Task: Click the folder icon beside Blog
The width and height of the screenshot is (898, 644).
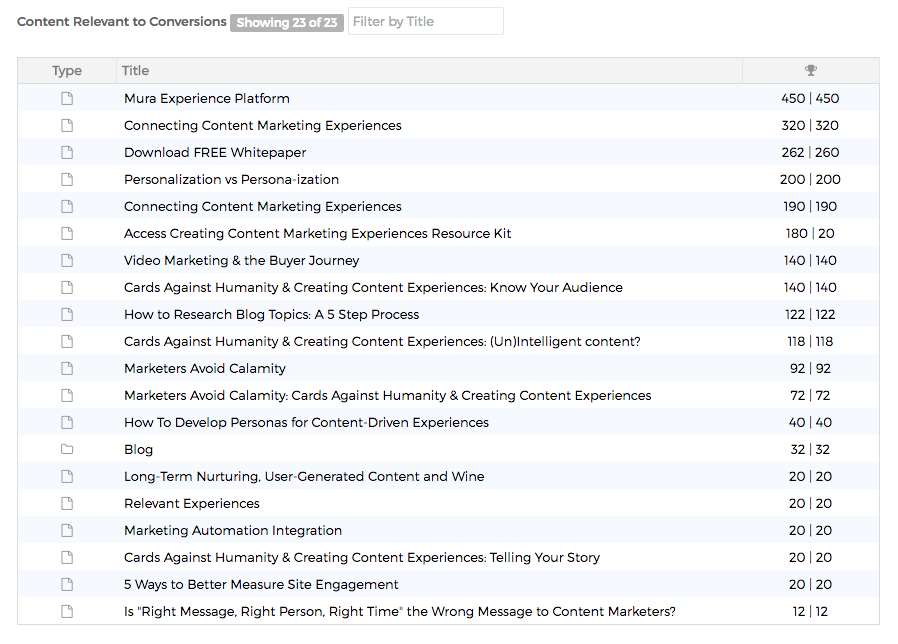Action: point(67,449)
